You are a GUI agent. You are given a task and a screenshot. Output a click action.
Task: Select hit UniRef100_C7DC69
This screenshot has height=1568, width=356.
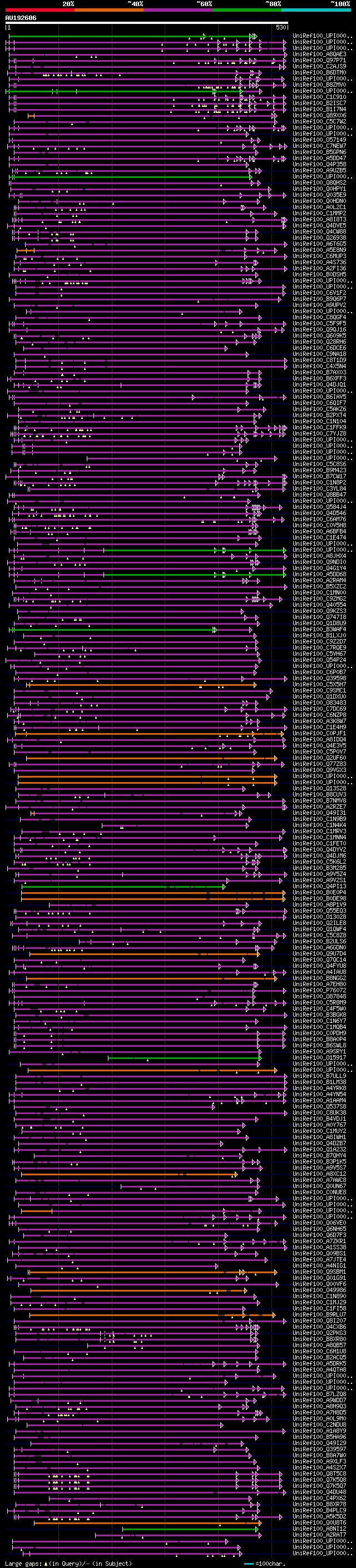(319, 709)
